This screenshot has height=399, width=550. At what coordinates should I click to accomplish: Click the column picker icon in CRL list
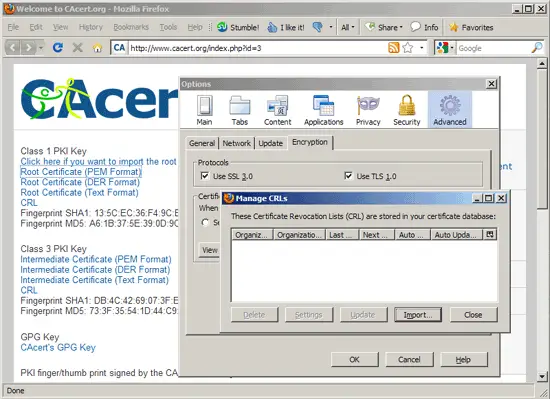(490, 235)
